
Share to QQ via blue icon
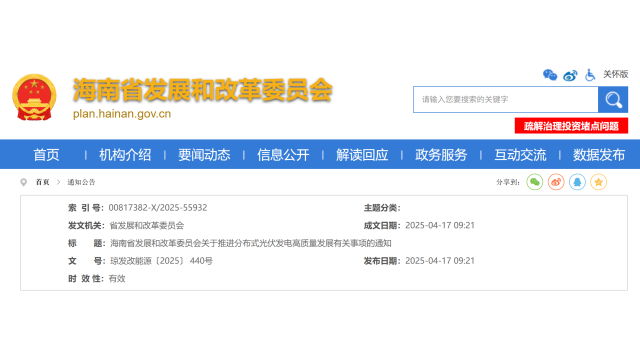[577, 182]
